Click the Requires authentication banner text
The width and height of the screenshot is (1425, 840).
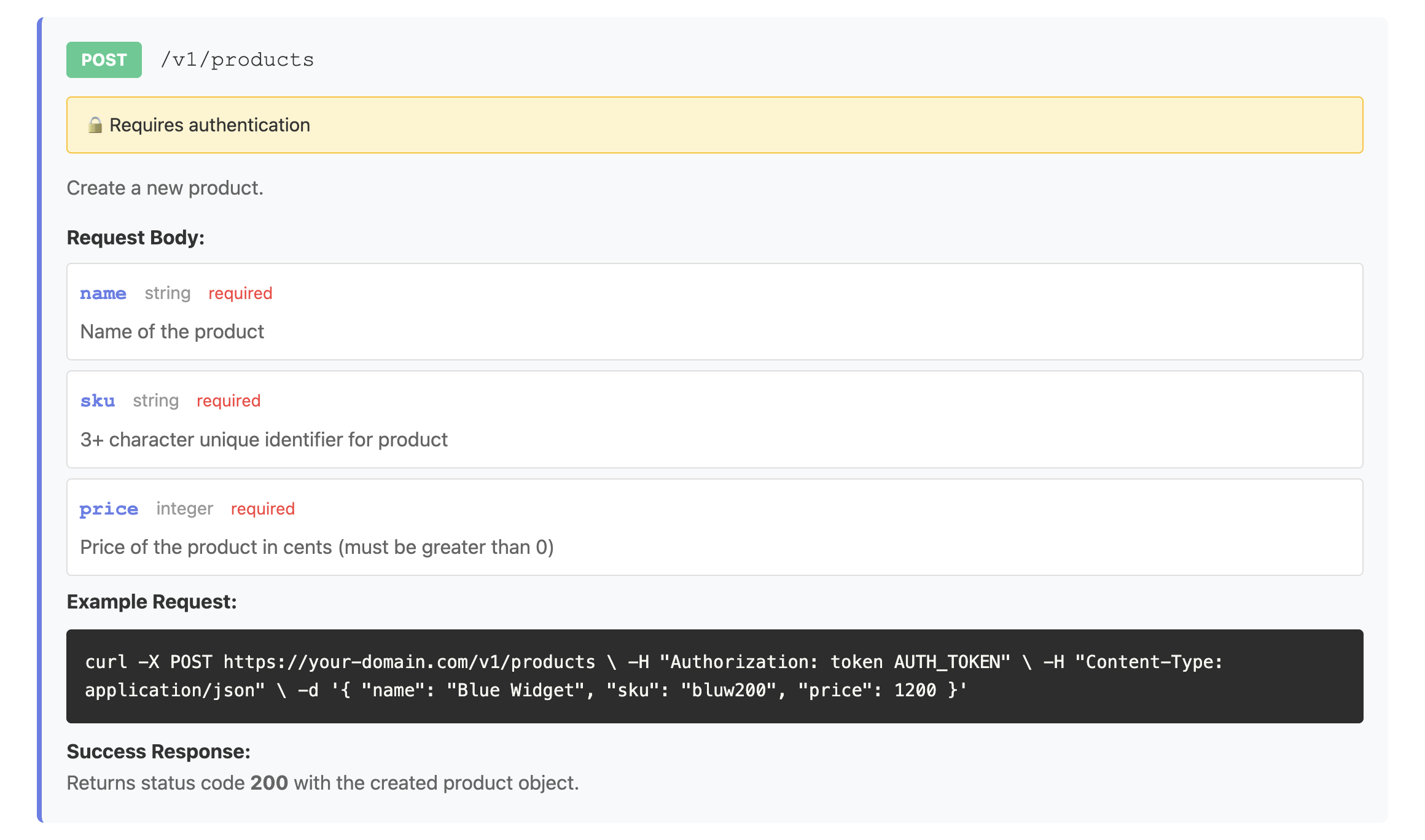209,125
